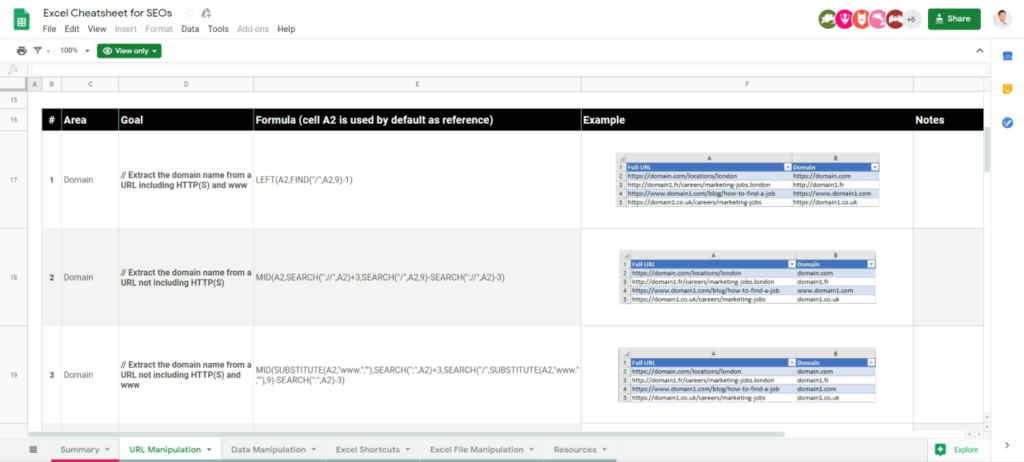Switch to the Excel Shortcuts sheet tab
Image resolution: width=1024 pixels, height=462 pixels.
click(368, 450)
